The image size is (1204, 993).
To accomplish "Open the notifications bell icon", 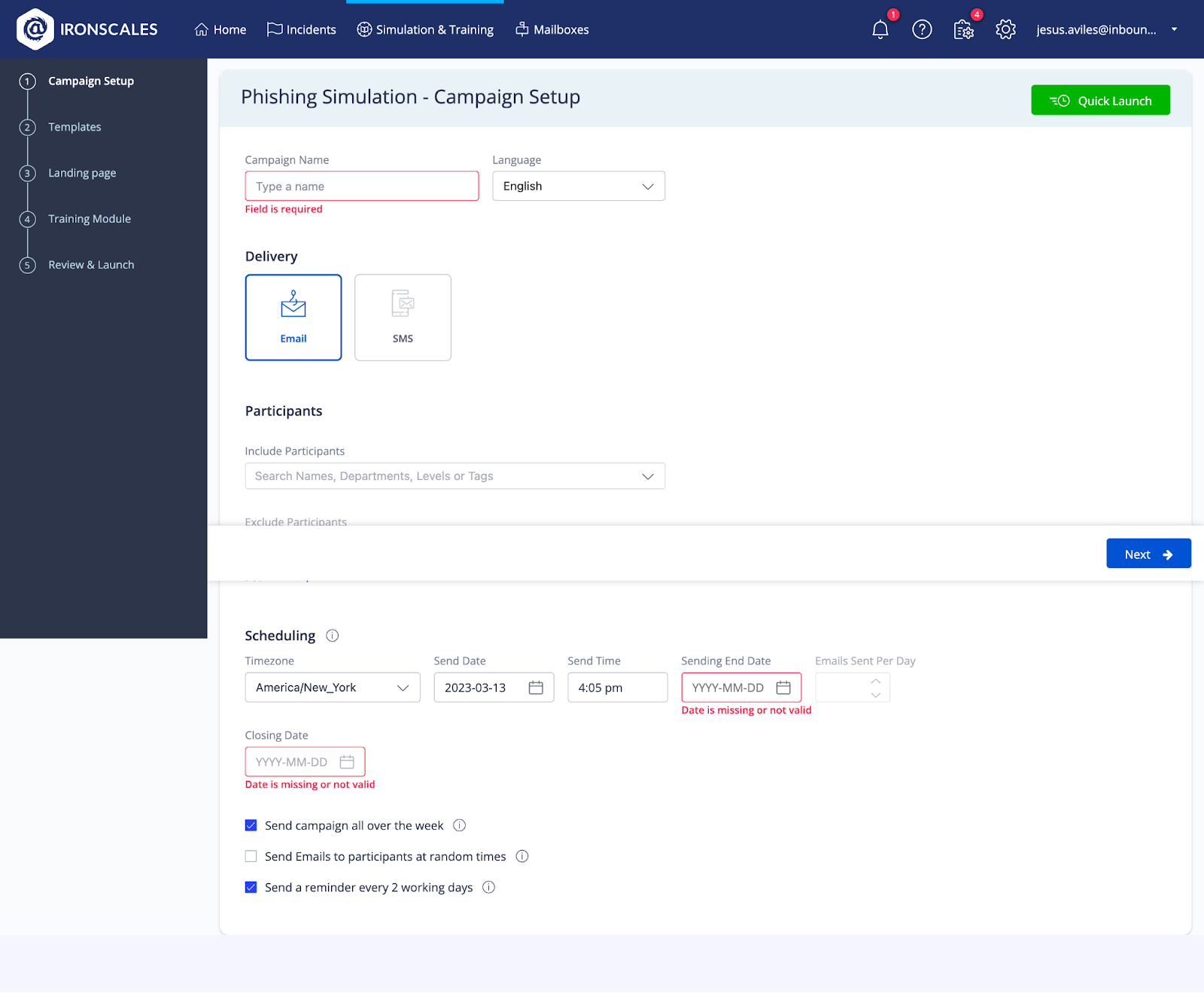I will (880, 30).
